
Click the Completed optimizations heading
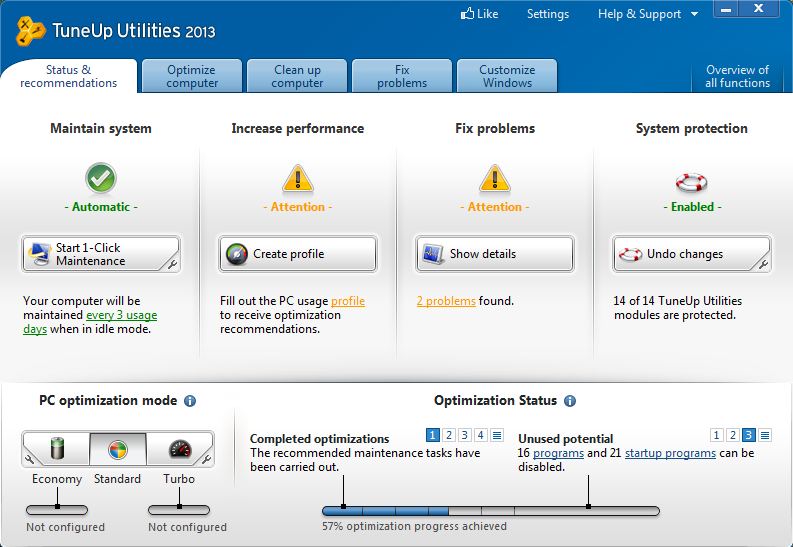coord(320,438)
